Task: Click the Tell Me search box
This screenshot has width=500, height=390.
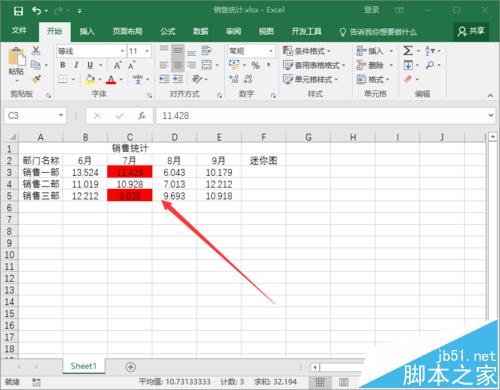Action: pos(378,32)
